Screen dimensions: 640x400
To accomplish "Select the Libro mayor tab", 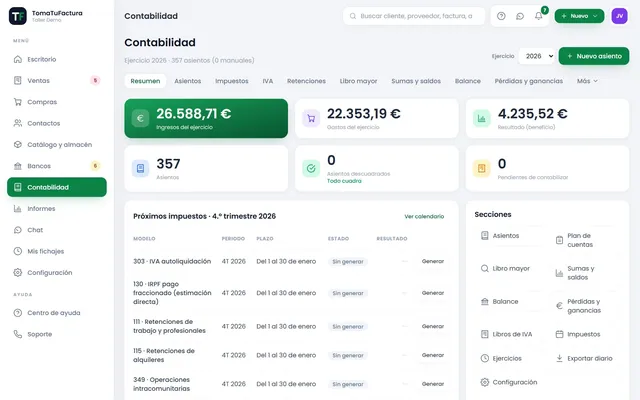I will point(358,81).
